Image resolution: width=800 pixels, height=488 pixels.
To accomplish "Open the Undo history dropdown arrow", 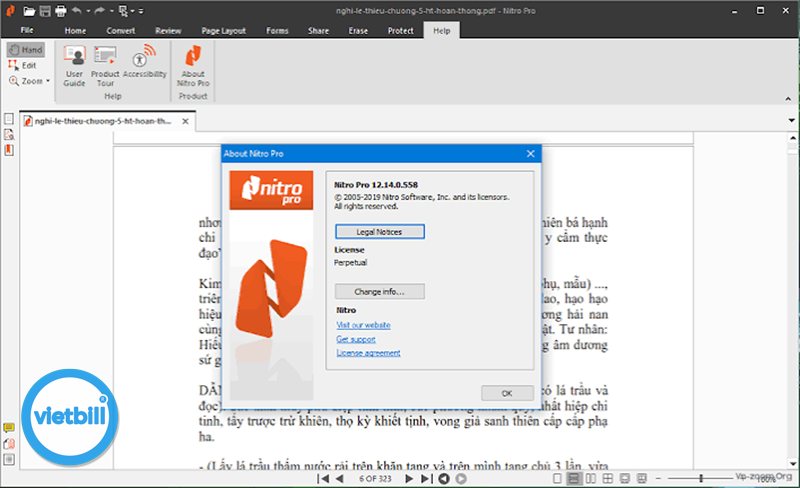I will point(88,11).
